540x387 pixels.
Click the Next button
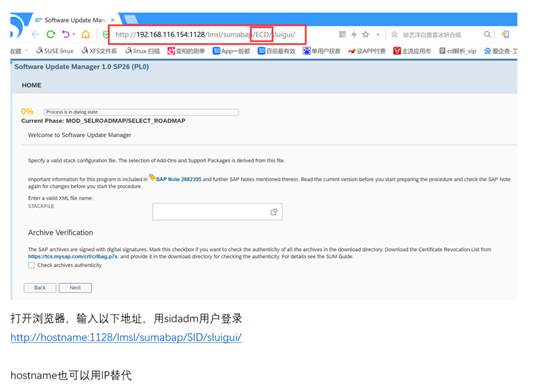point(75,287)
